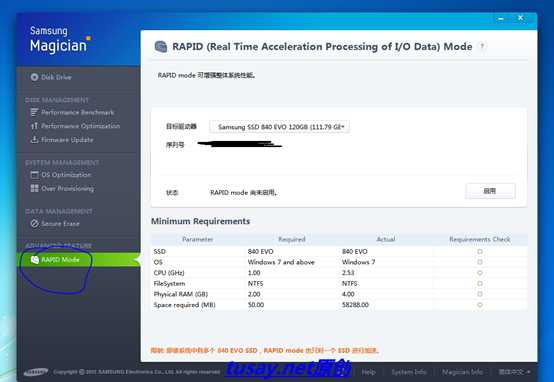The image size is (554, 382).
Task: Click the RAPID Mode sidebar icon
Action: [x=34, y=260]
